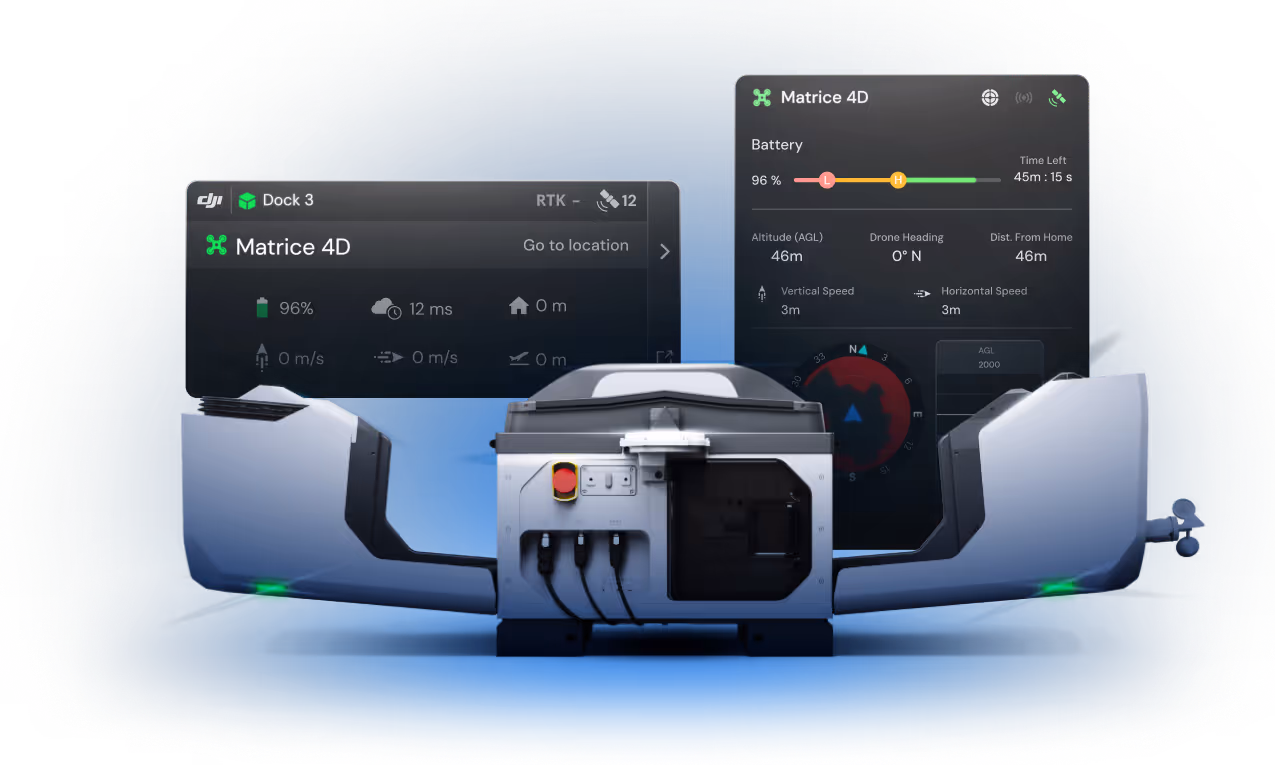The height and width of the screenshot is (765, 1275).
Task: Click the globe target icon in telemetry header
Action: 990,98
